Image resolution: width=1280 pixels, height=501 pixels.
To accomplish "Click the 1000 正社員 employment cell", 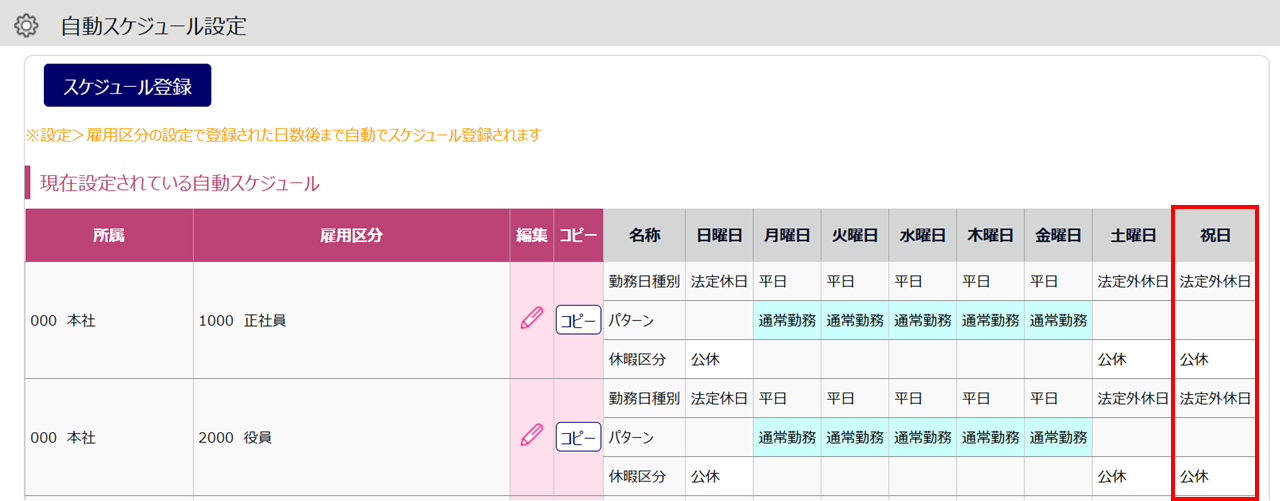I will pyautogui.click(x=351, y=320).
